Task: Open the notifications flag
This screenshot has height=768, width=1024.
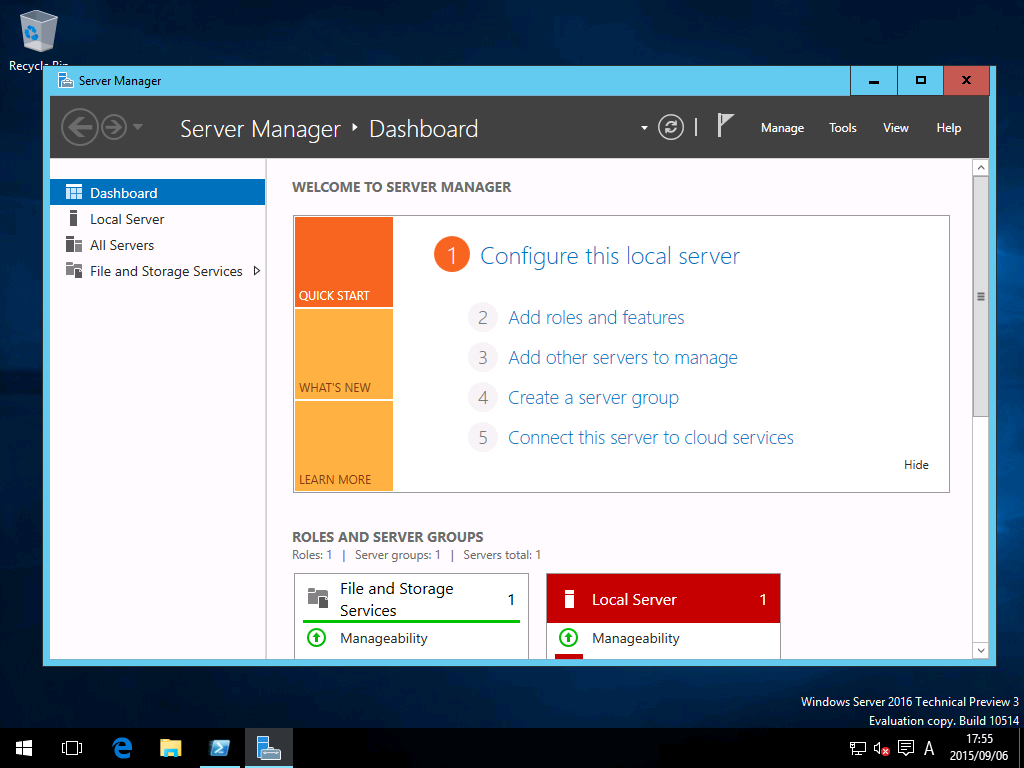Action: click(x=726, y=125)
